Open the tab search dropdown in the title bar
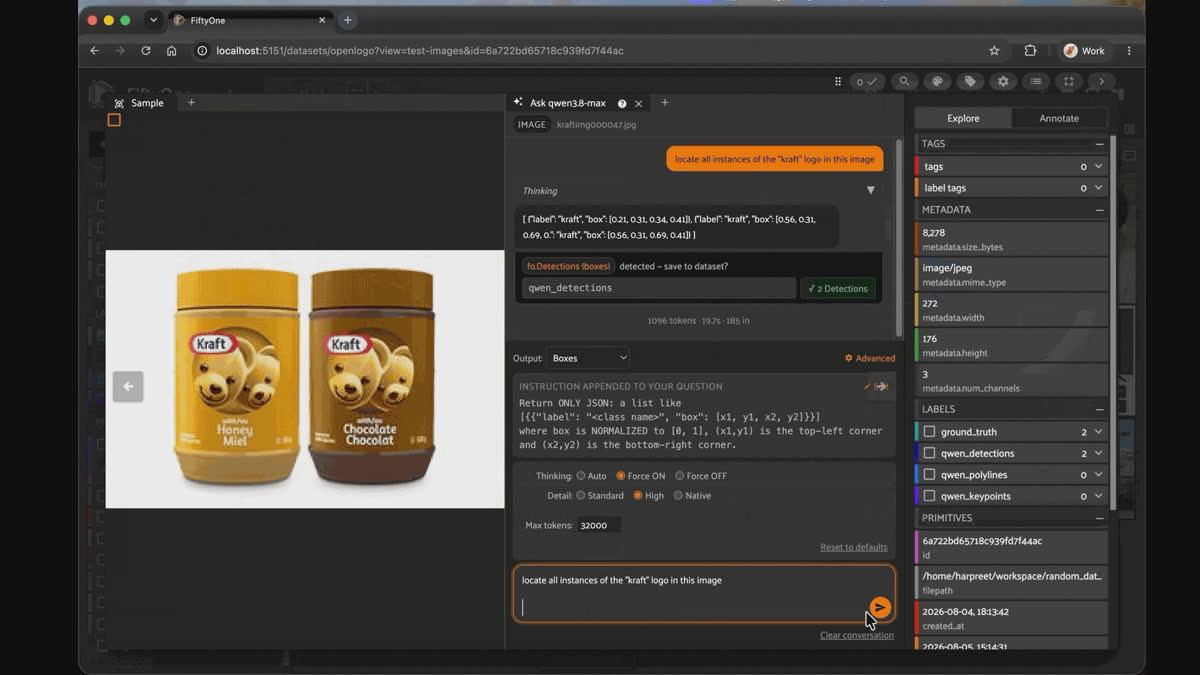This screenshot has height=675, width=1200. [x=153, y=20]
